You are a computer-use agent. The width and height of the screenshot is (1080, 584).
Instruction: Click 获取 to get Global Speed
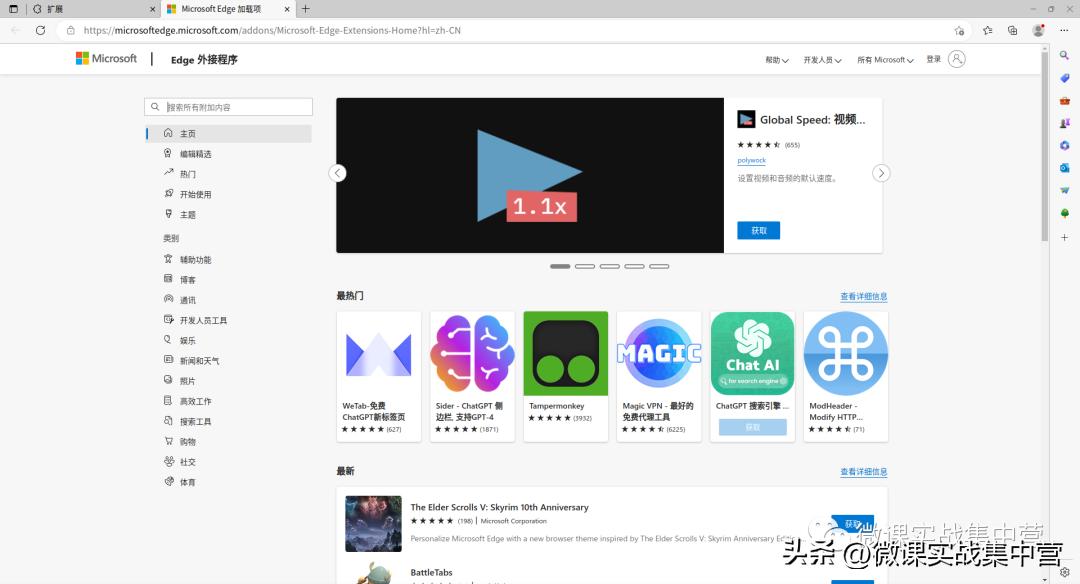click(757, 230)
